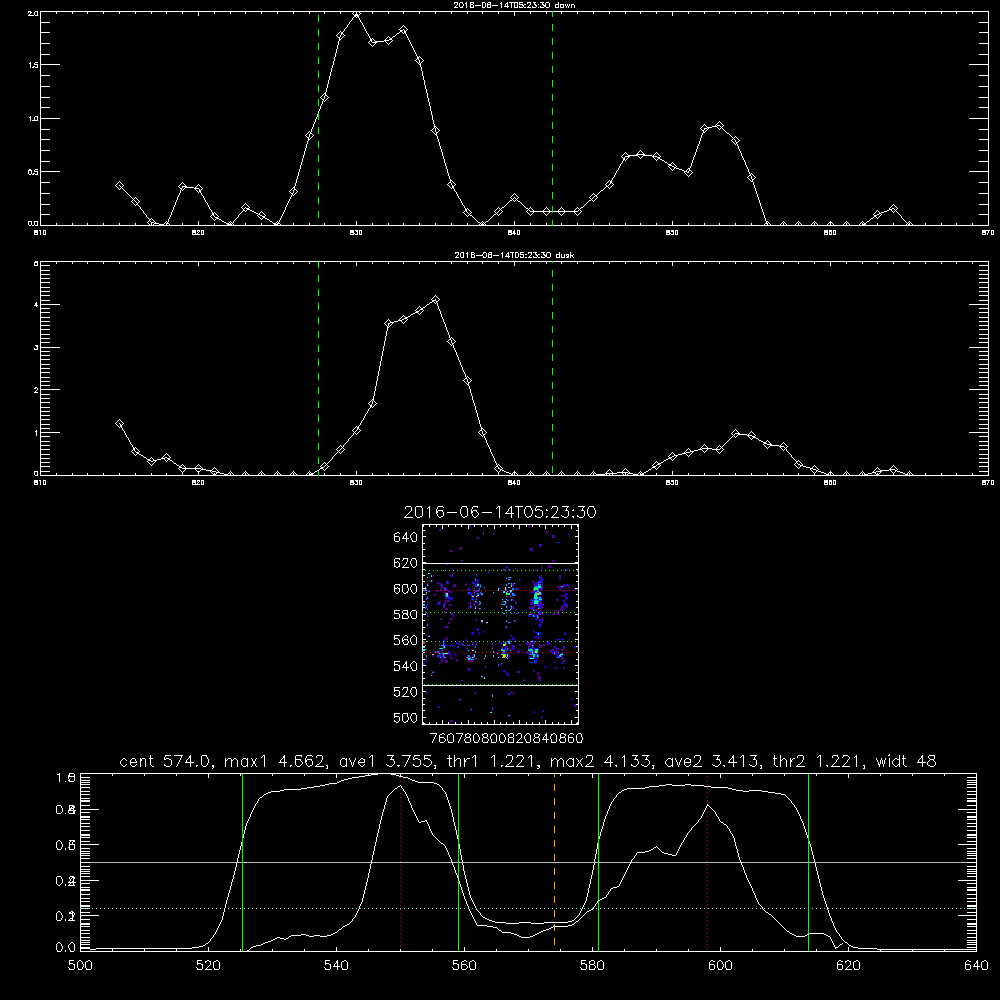Click the first diamond data point at 815 in dusk plot
This screenshot has width=1000, height=1000.
tap(119, 423)
